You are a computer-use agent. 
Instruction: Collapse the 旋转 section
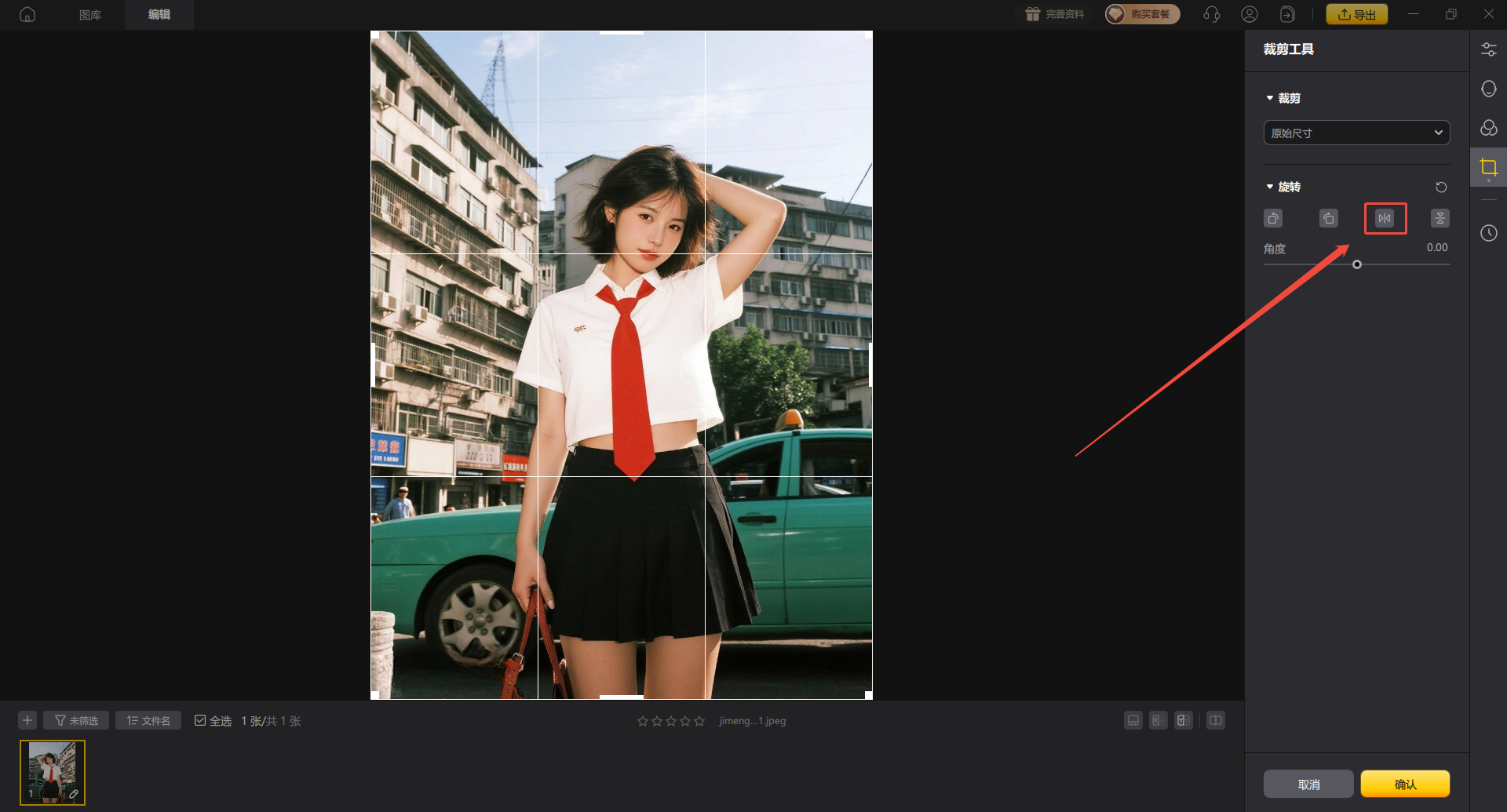[1270, 187]
